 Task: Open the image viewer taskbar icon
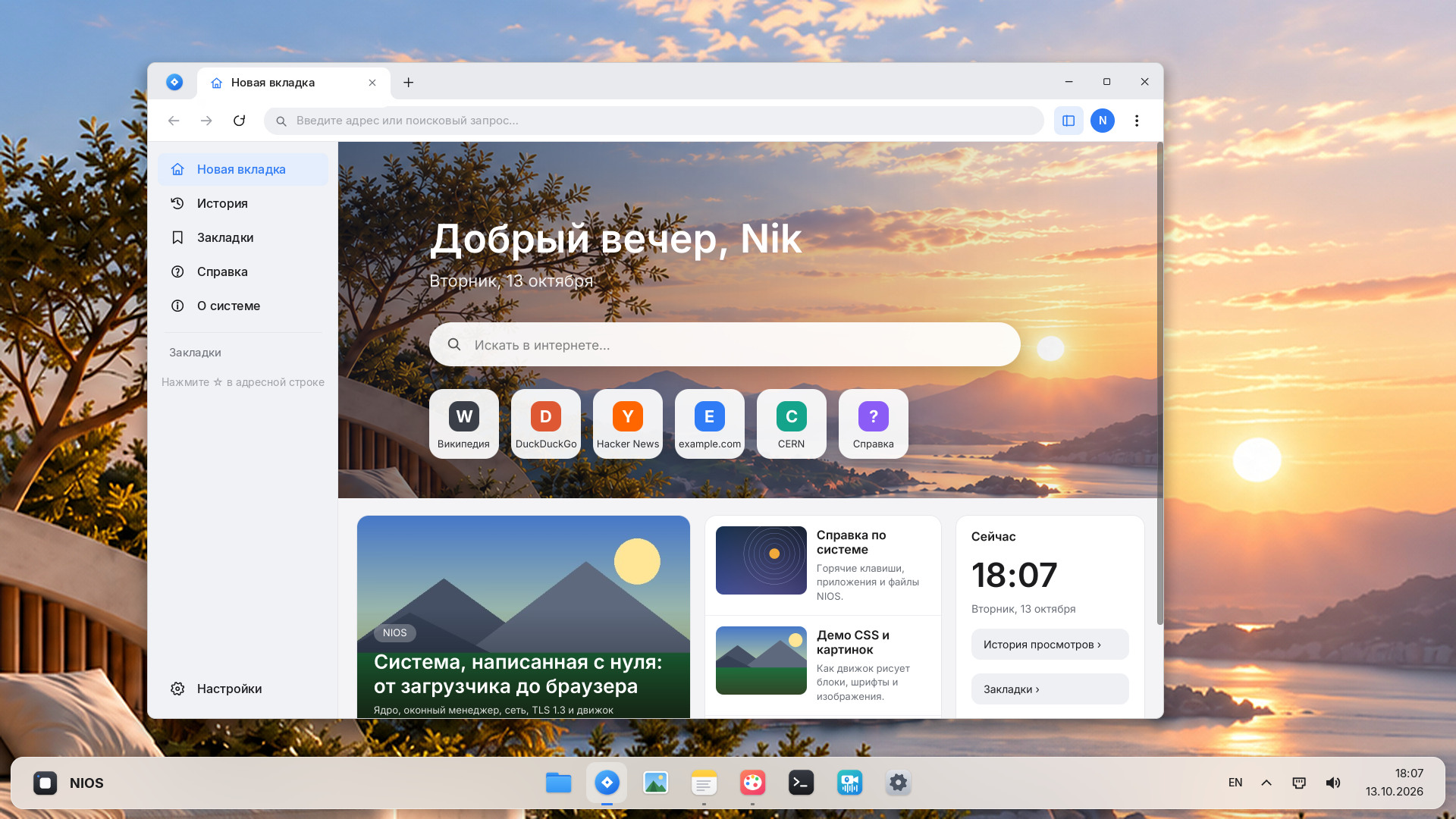click(x=656, y=783)
